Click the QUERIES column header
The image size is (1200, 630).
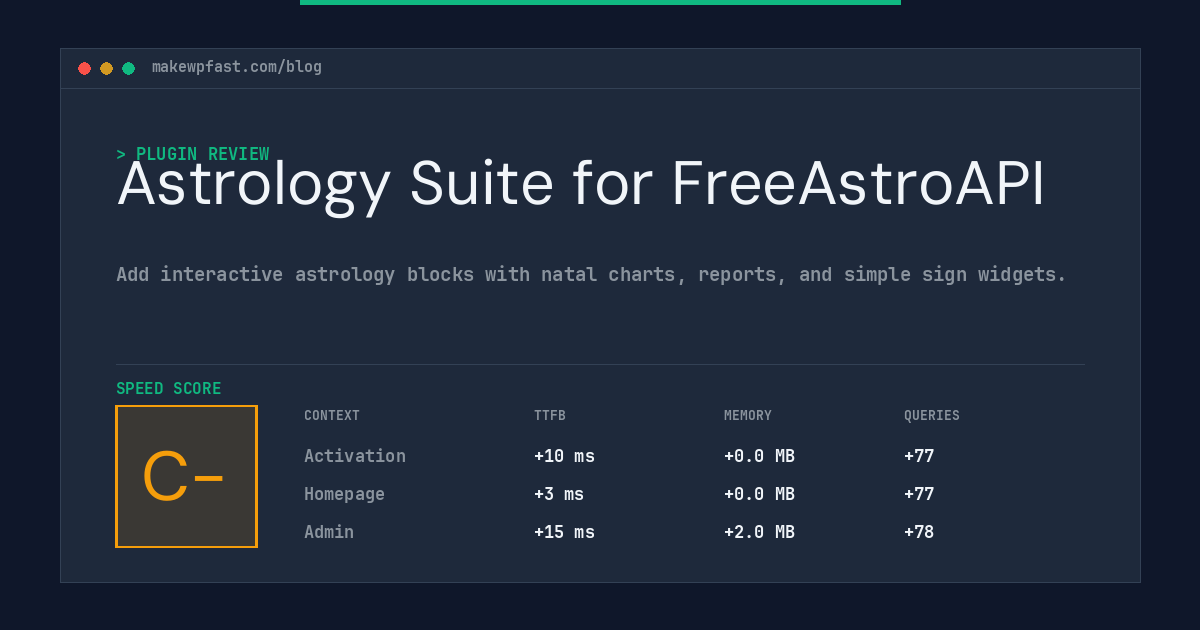click(x=932, y=416)
